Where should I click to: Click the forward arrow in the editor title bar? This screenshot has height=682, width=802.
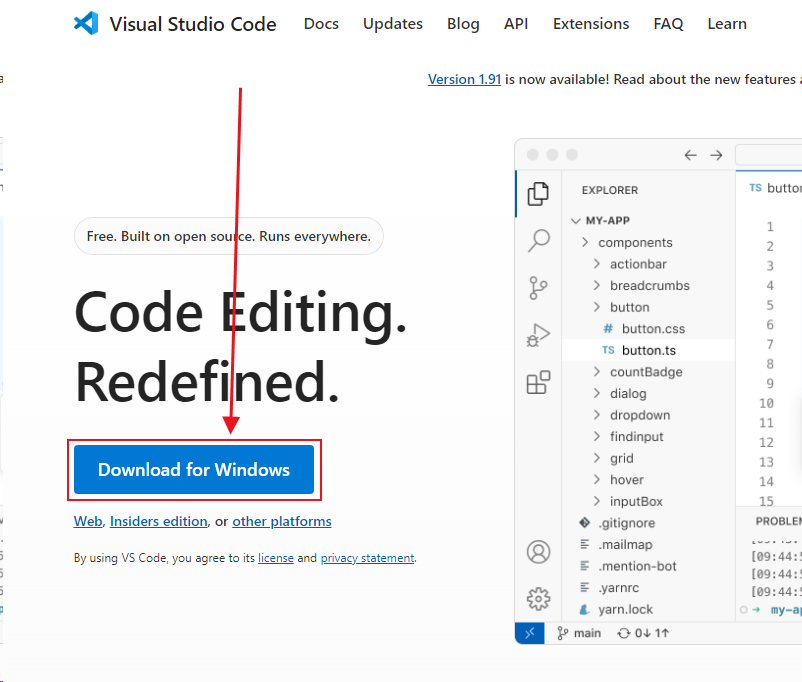click(716, 155)
